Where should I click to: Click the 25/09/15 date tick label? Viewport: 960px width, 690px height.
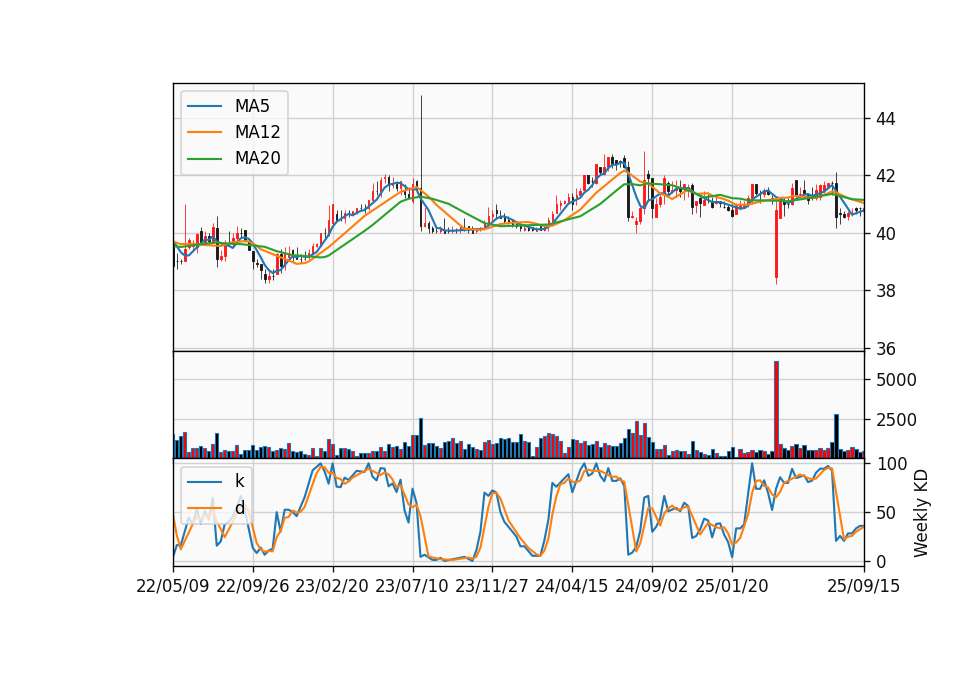pos(864,586)
